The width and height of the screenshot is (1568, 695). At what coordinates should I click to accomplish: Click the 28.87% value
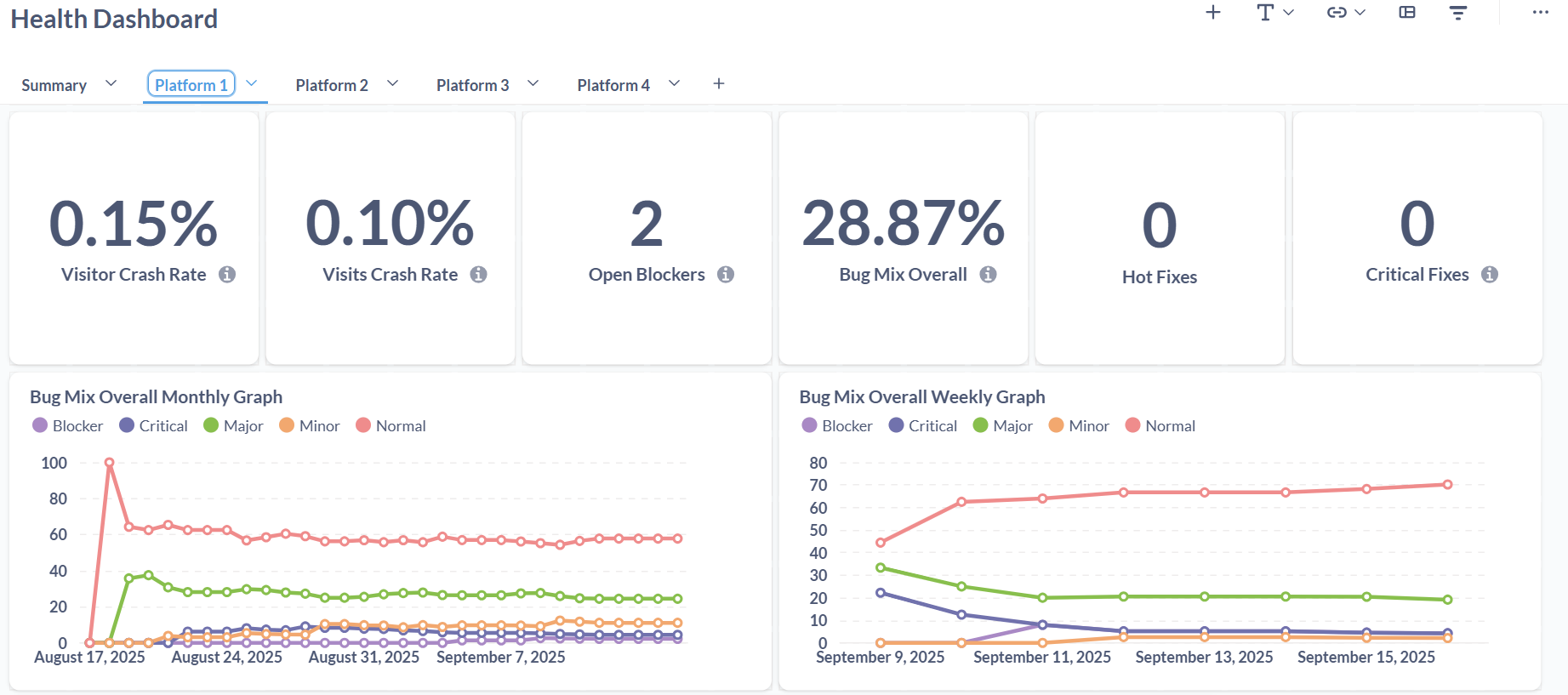904,224
